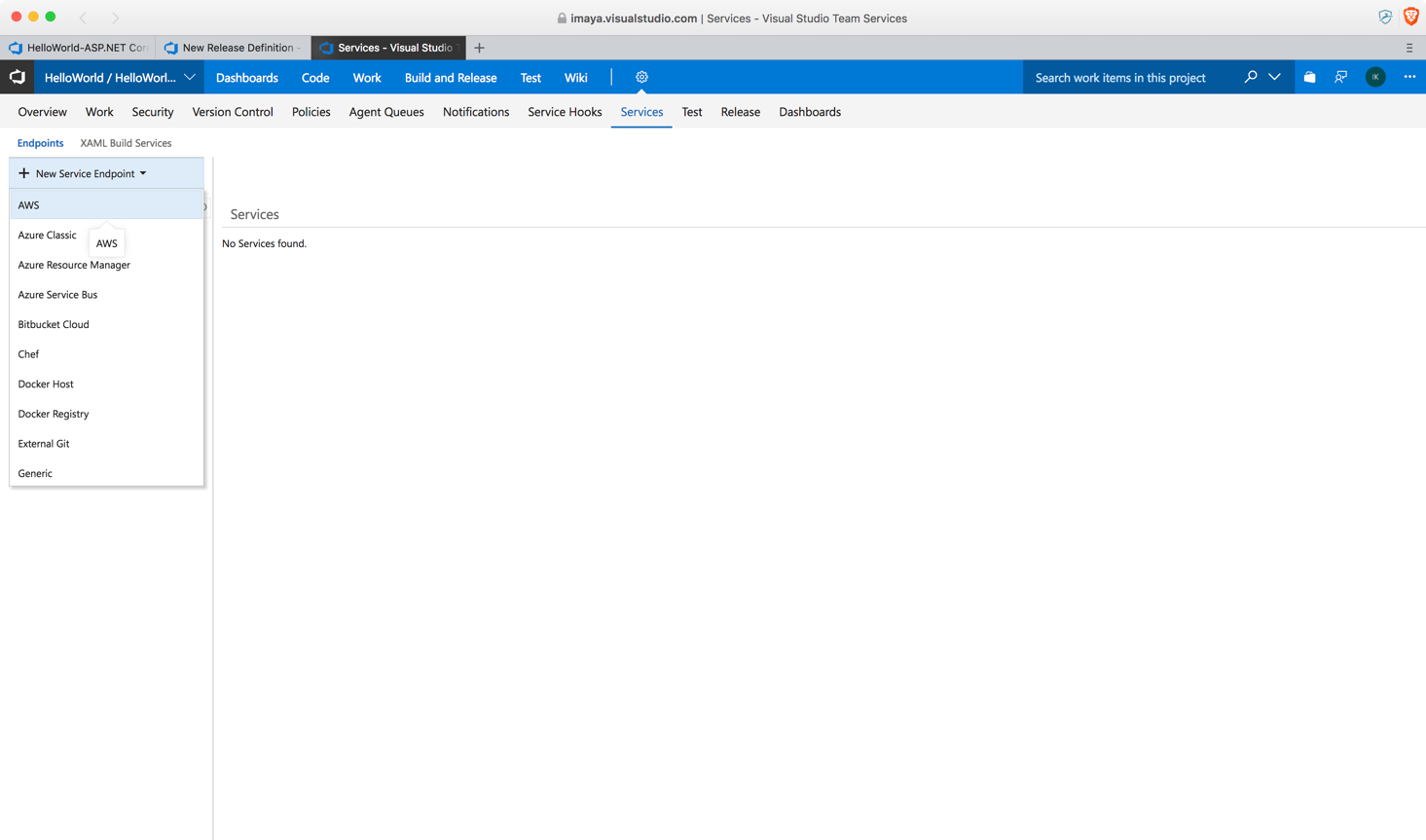The image size is (1426, 840).
Task: Click the Brave shields icon
Action: point(1411,17)
